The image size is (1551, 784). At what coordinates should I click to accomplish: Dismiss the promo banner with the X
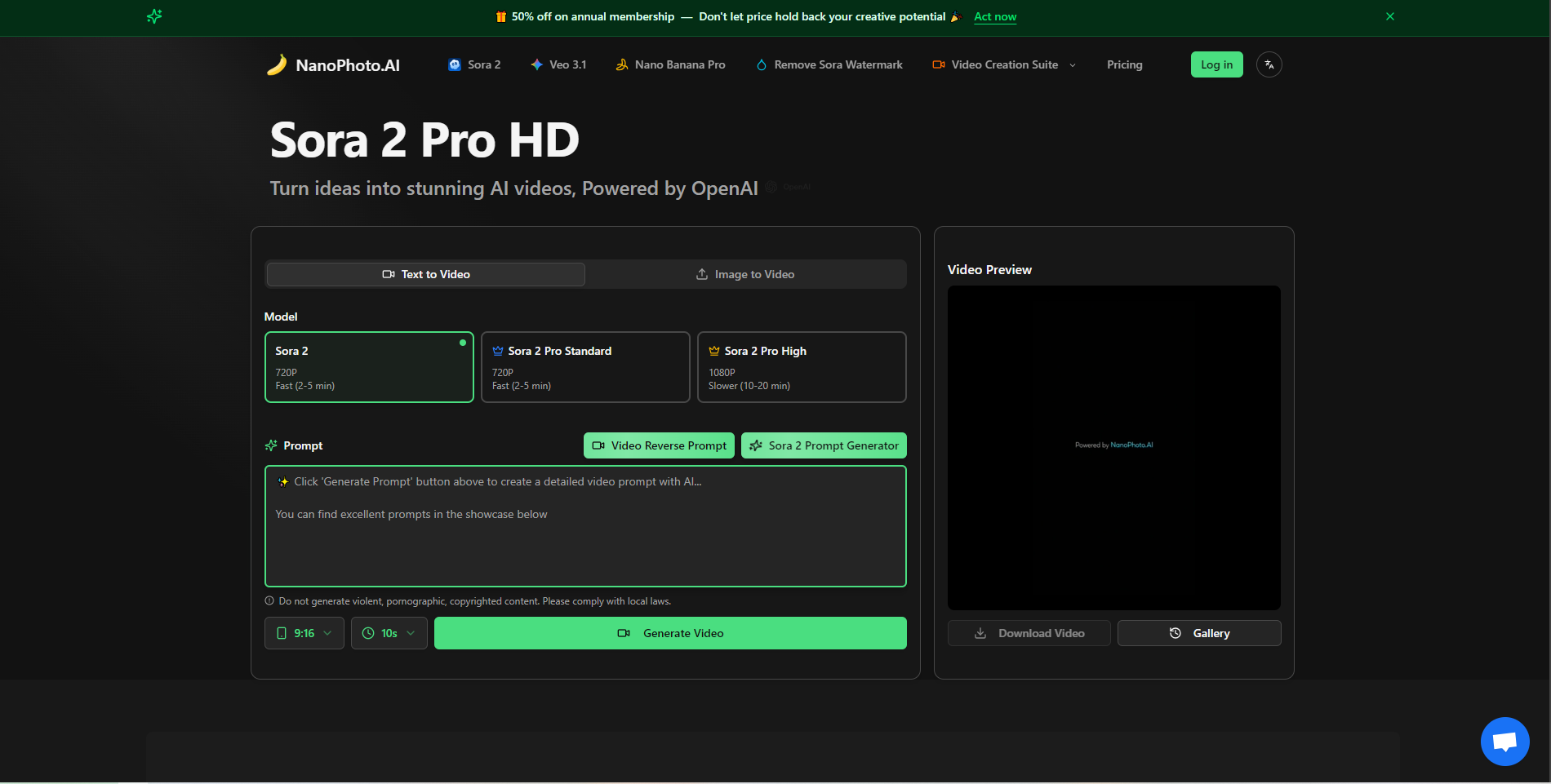coord(1389,16)
